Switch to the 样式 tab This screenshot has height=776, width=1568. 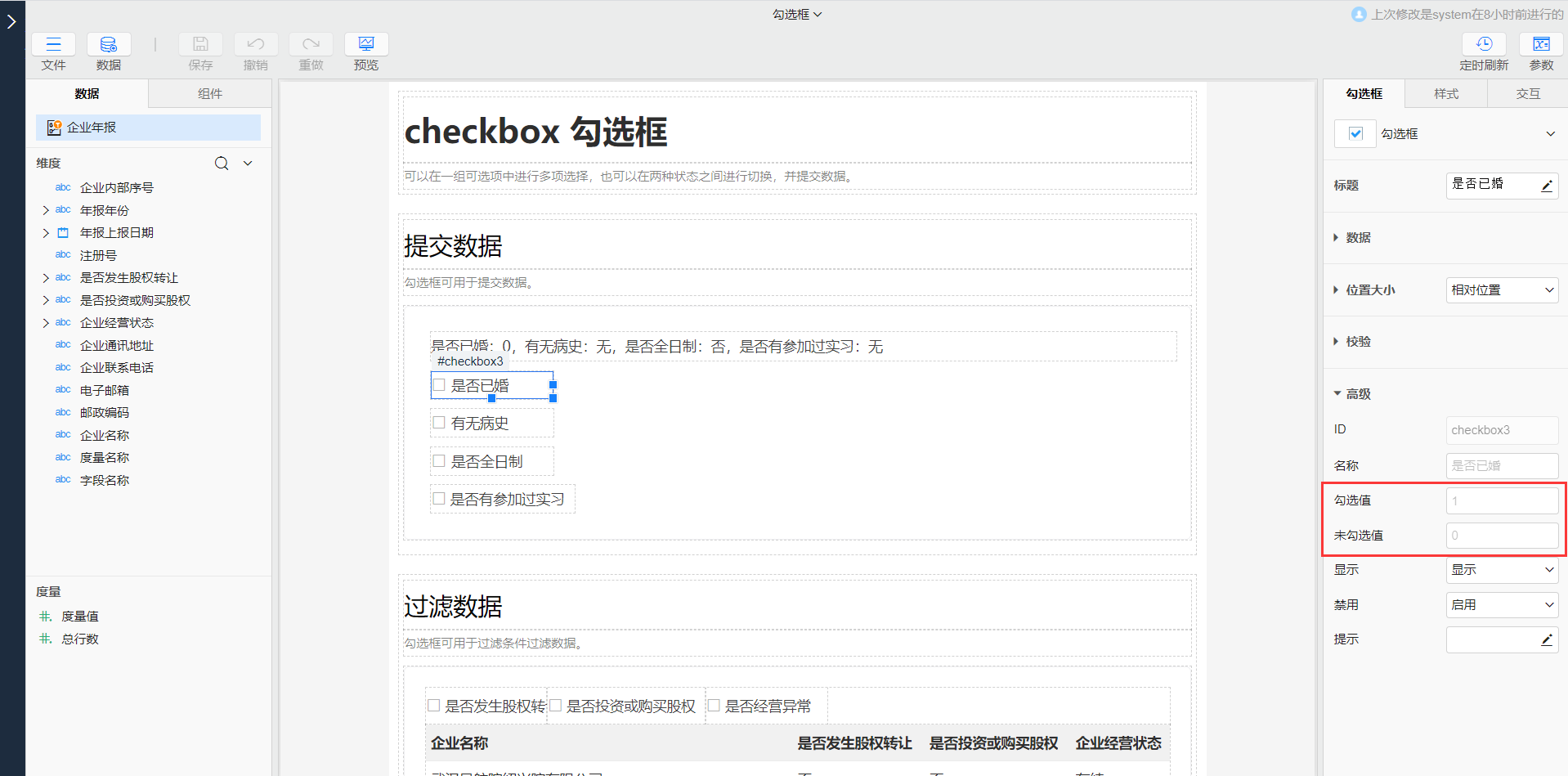click(1445, 94)
